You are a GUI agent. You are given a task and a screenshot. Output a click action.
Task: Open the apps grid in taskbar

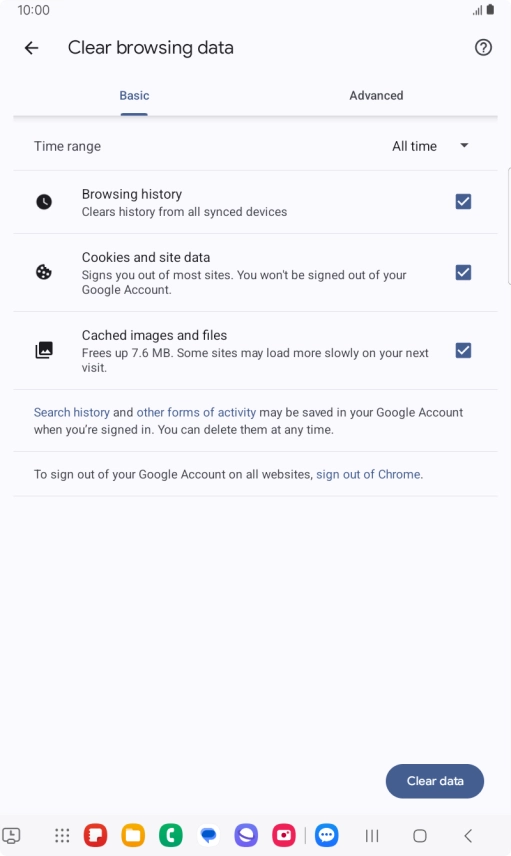[x=62, y=835]
